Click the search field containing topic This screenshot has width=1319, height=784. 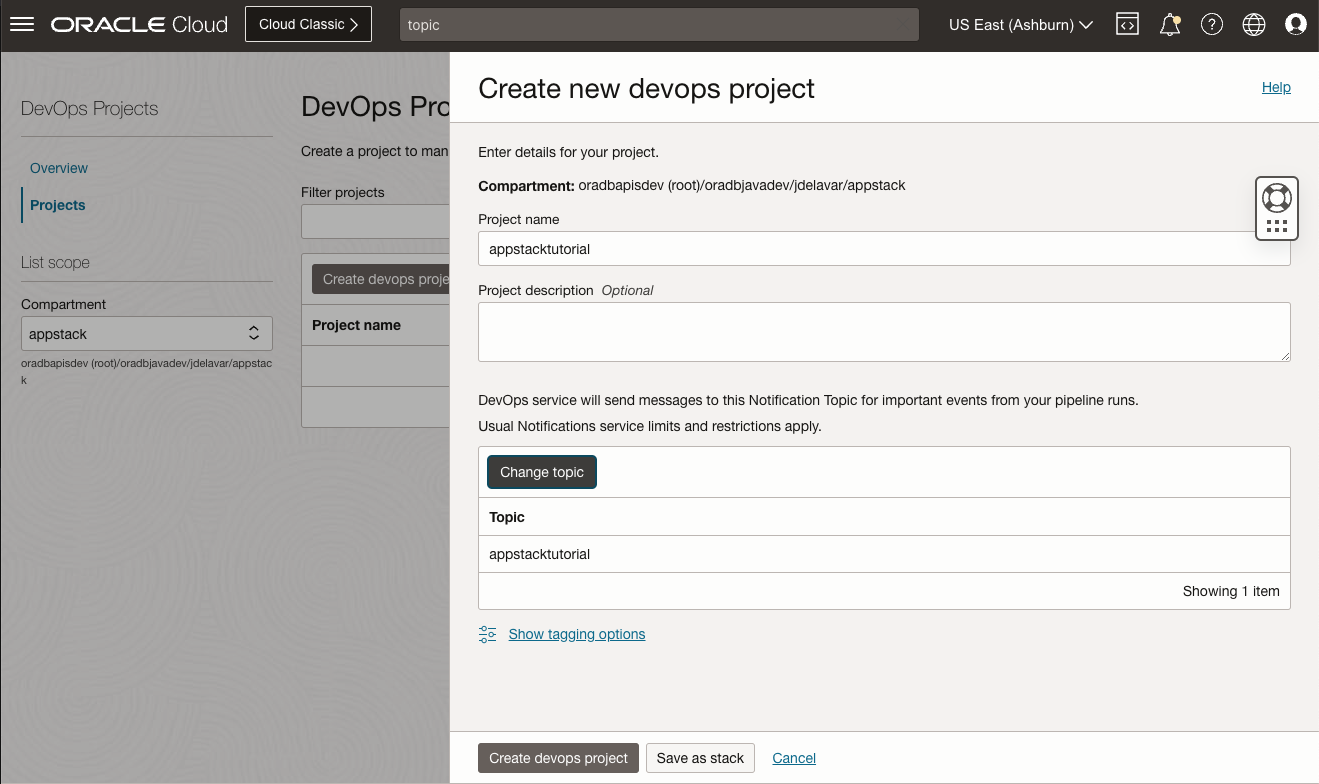click(x=659, y=25)
